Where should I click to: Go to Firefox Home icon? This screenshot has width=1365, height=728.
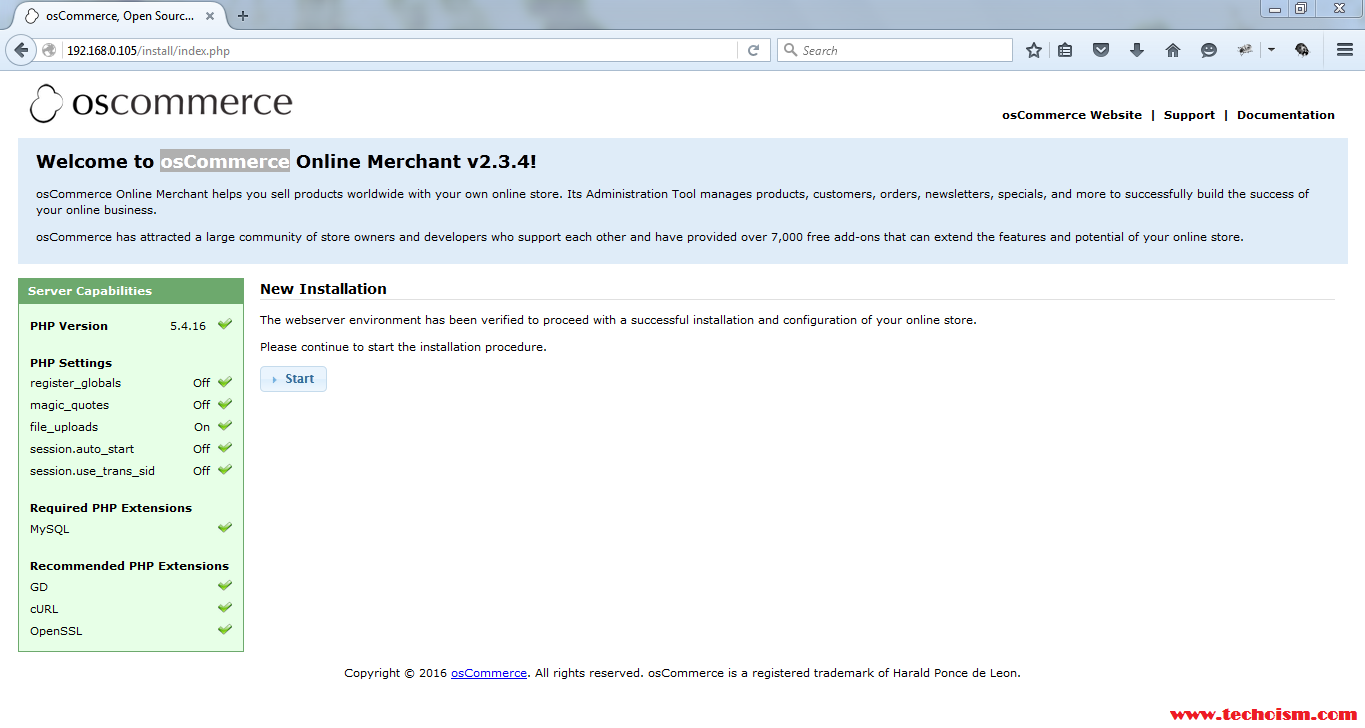(1173, 50)
